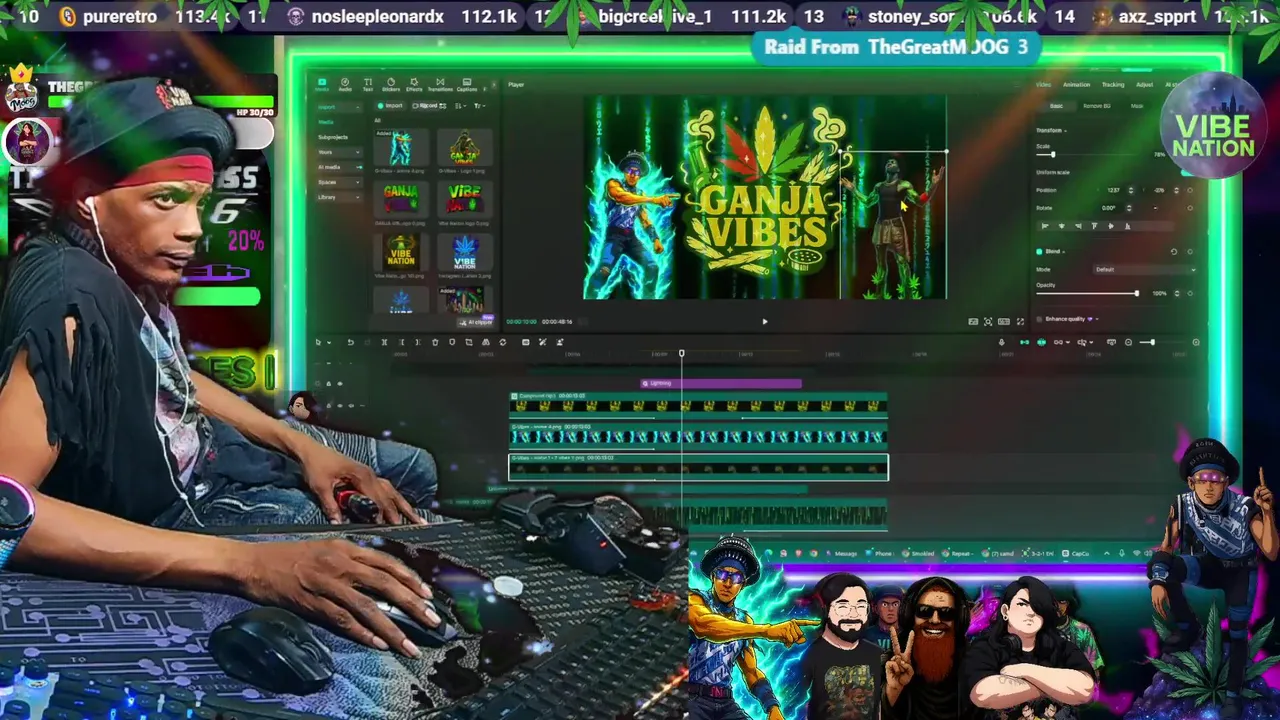Toggle the Opacity keyframe diamond
Viewport: 1280px width, 720px height.
tap(1190, 293)
